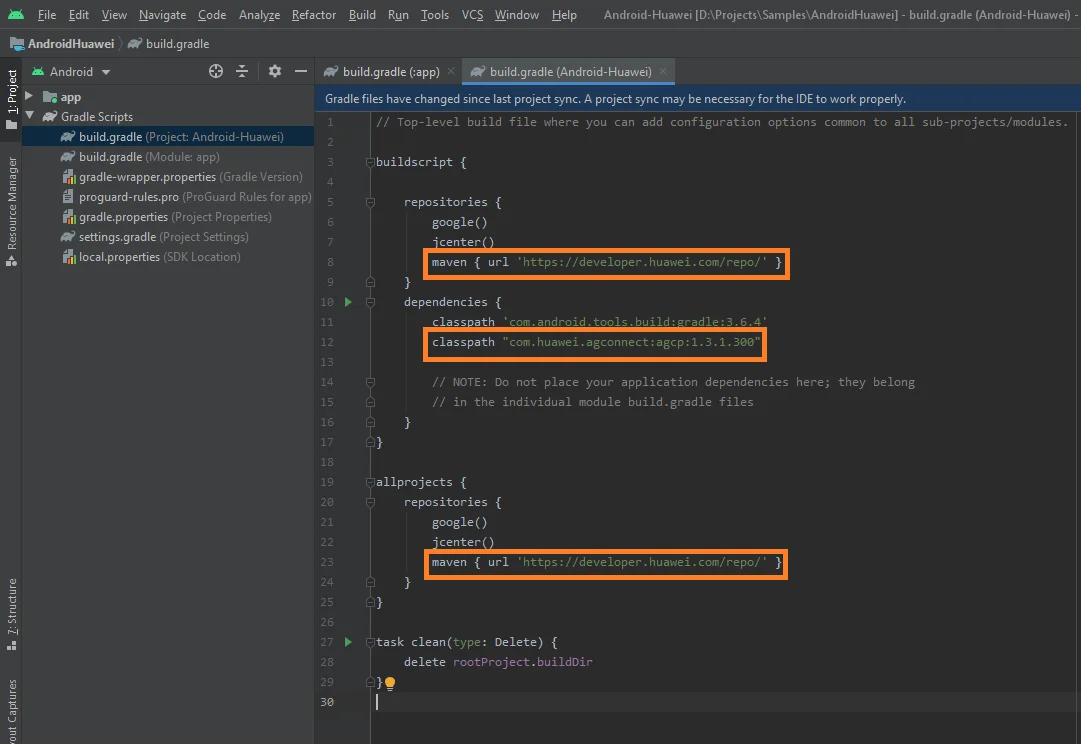Open the Resource Manager side panel
Viewport: 1081px width, 744px height.
(x=12, y=205)
